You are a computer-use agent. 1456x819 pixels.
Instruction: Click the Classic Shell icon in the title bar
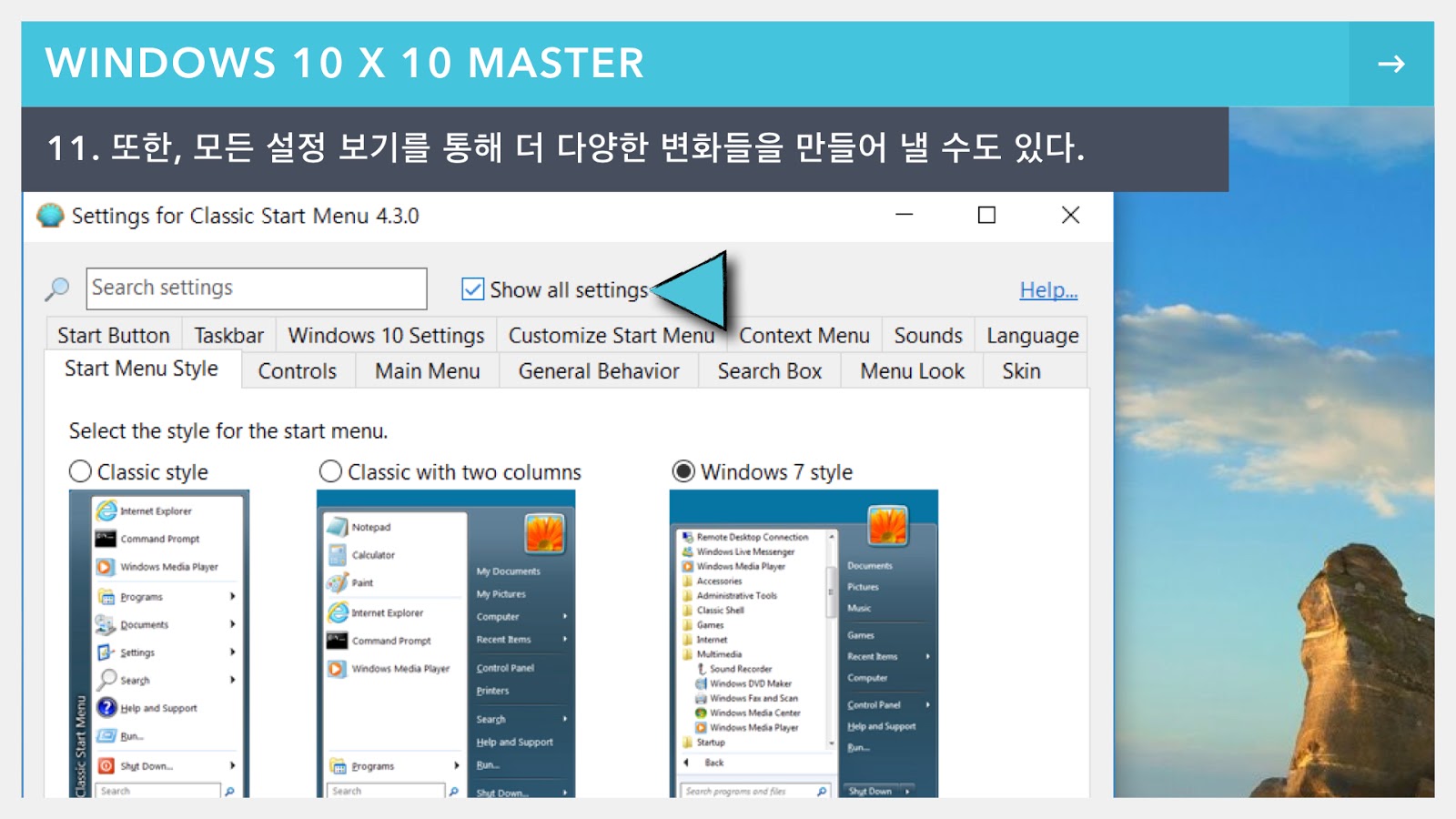point(50,216)
